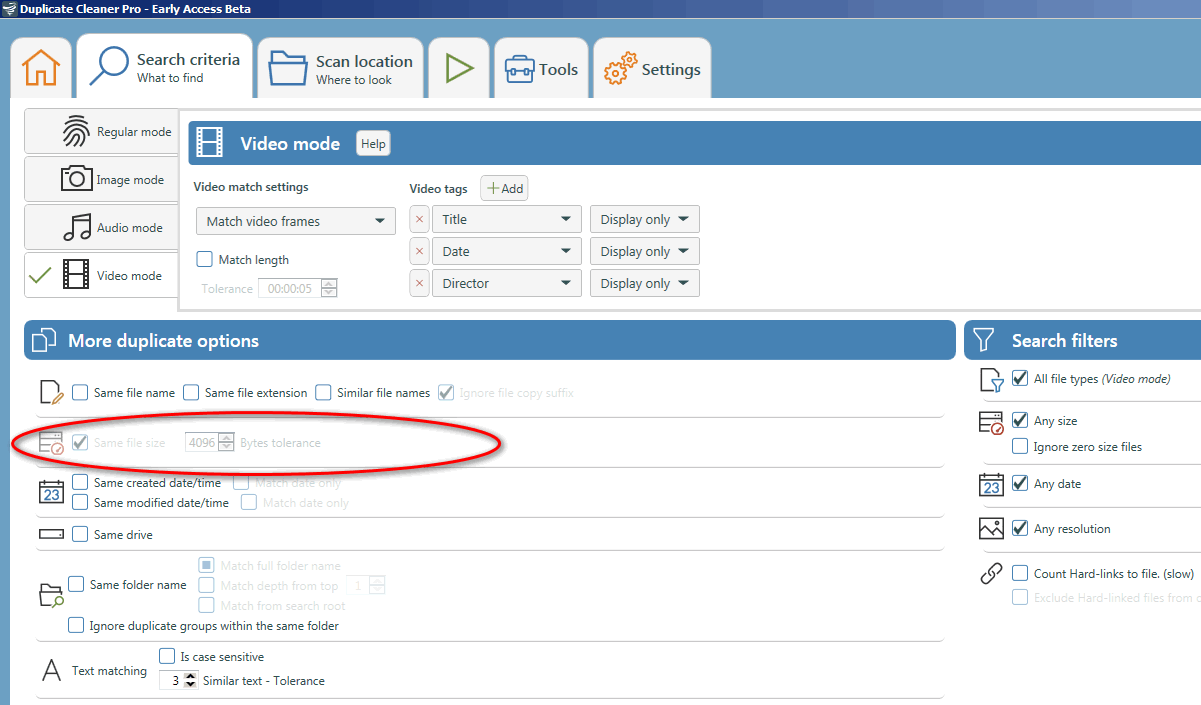This screenshot has width=1201, height=705.
Task: Click the music note Audio mode icon
Action: (77, 227)
